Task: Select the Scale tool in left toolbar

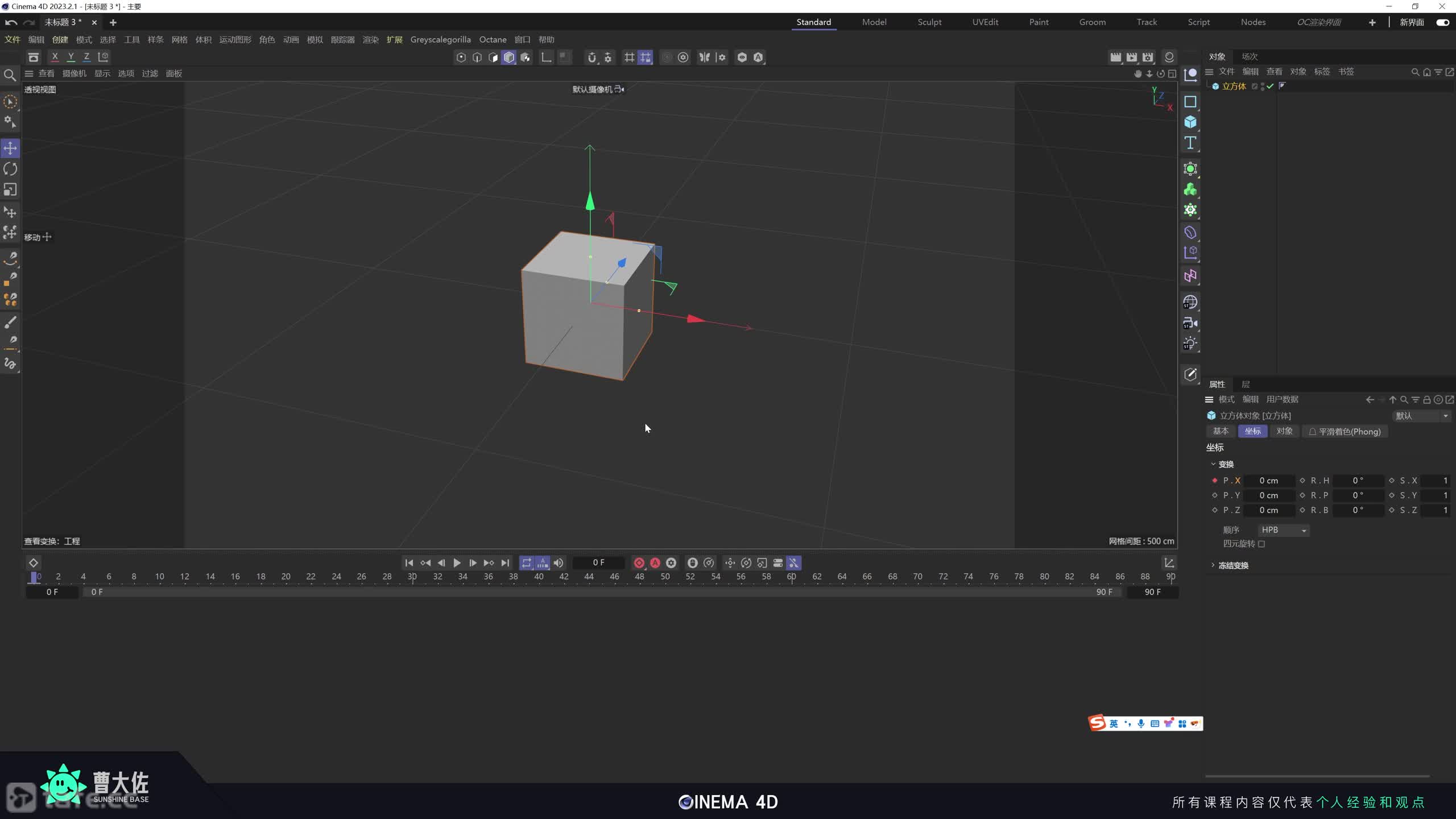Action: click(10, 189)
